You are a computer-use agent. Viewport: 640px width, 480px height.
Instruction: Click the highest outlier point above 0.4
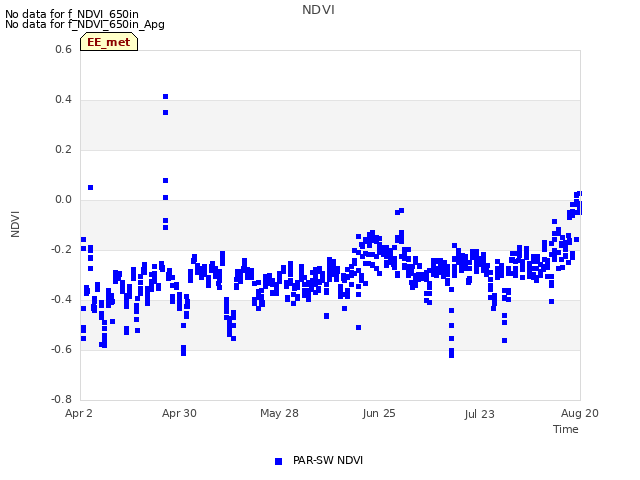pos(165,97)
